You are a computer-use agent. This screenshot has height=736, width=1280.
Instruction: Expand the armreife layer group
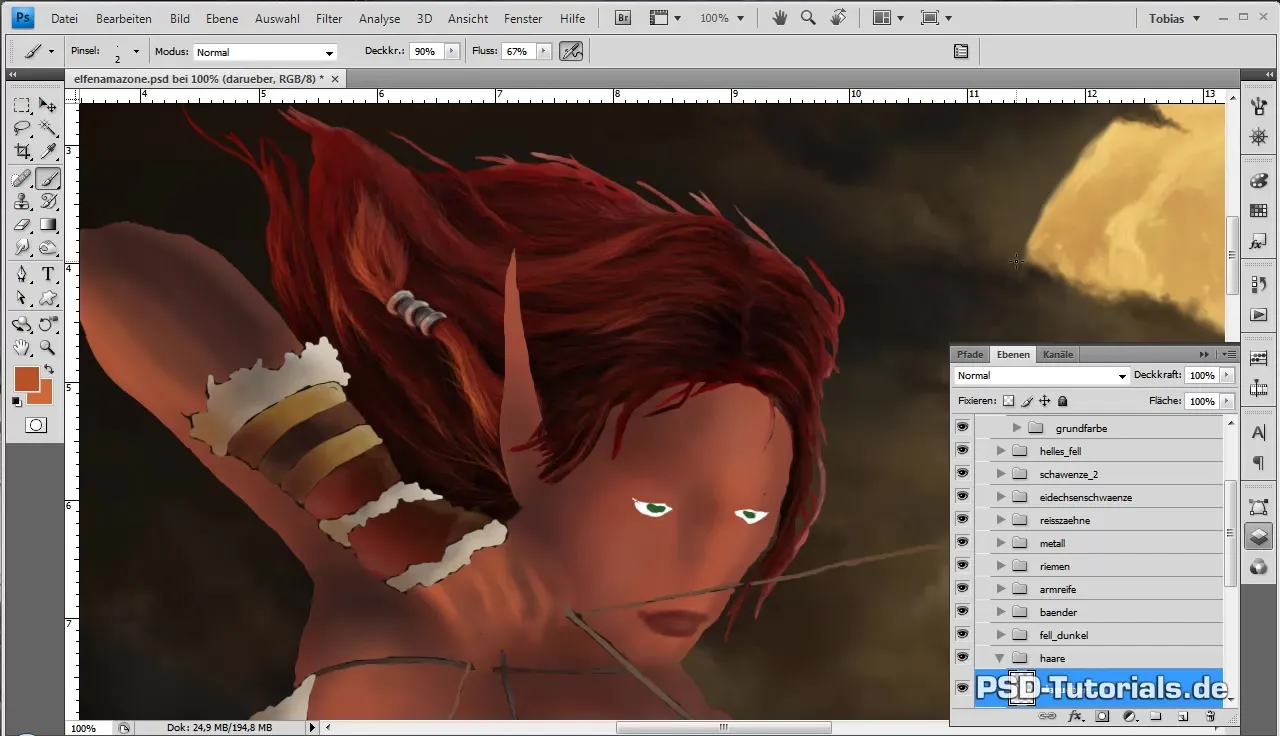(1000, 589)
